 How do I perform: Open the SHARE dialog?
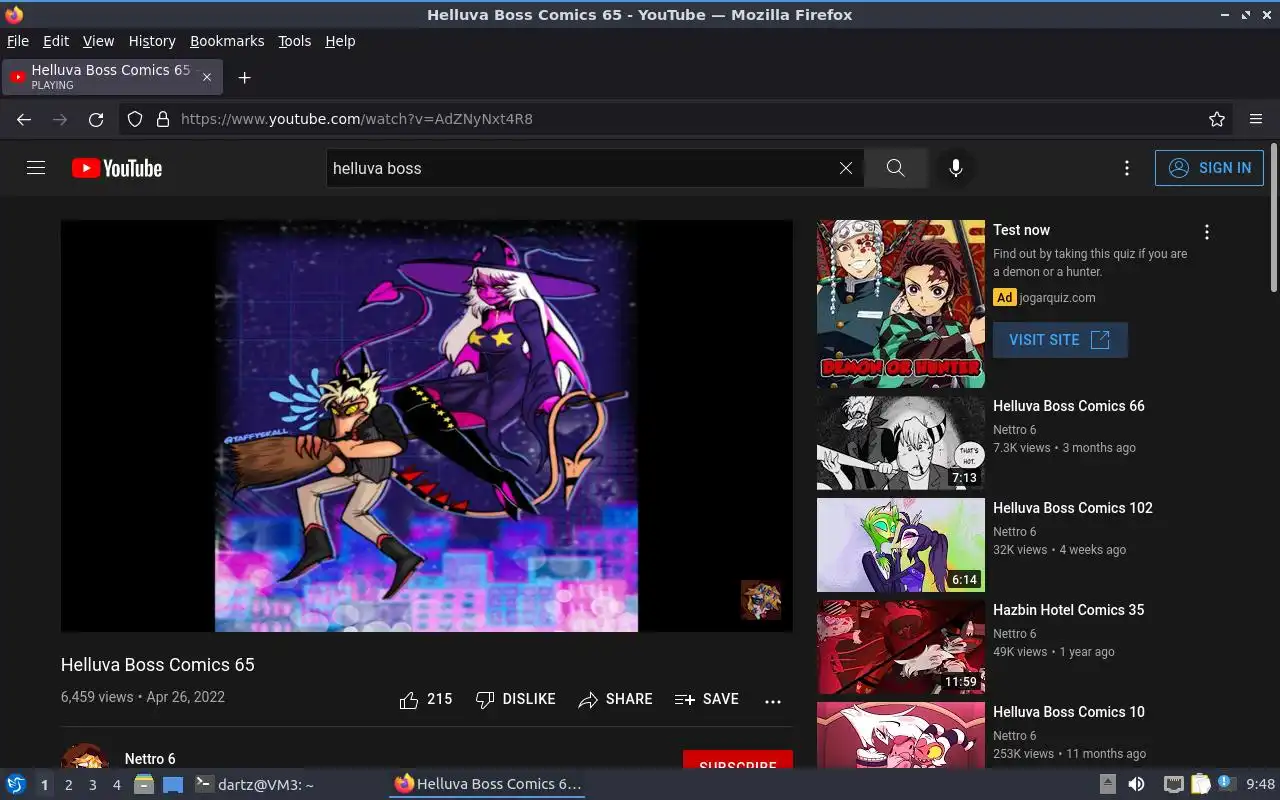(x=615, y=700)
